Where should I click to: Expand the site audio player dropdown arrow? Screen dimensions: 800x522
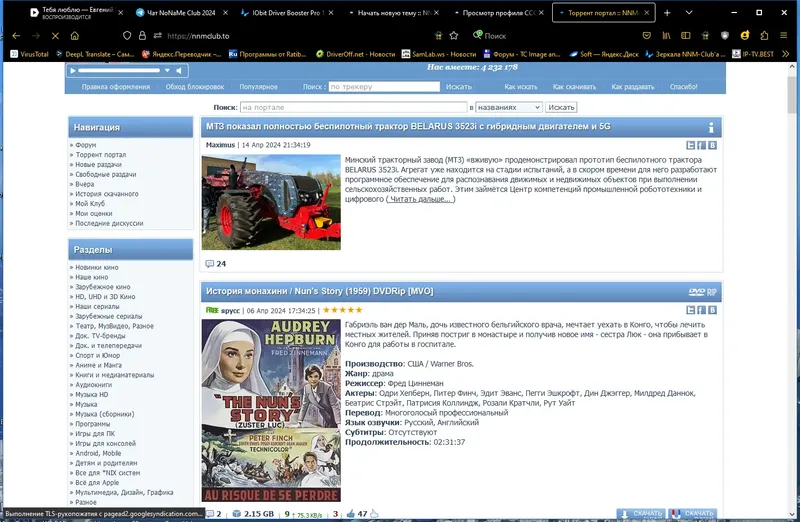pyautogui.click(x=167, y=70)
